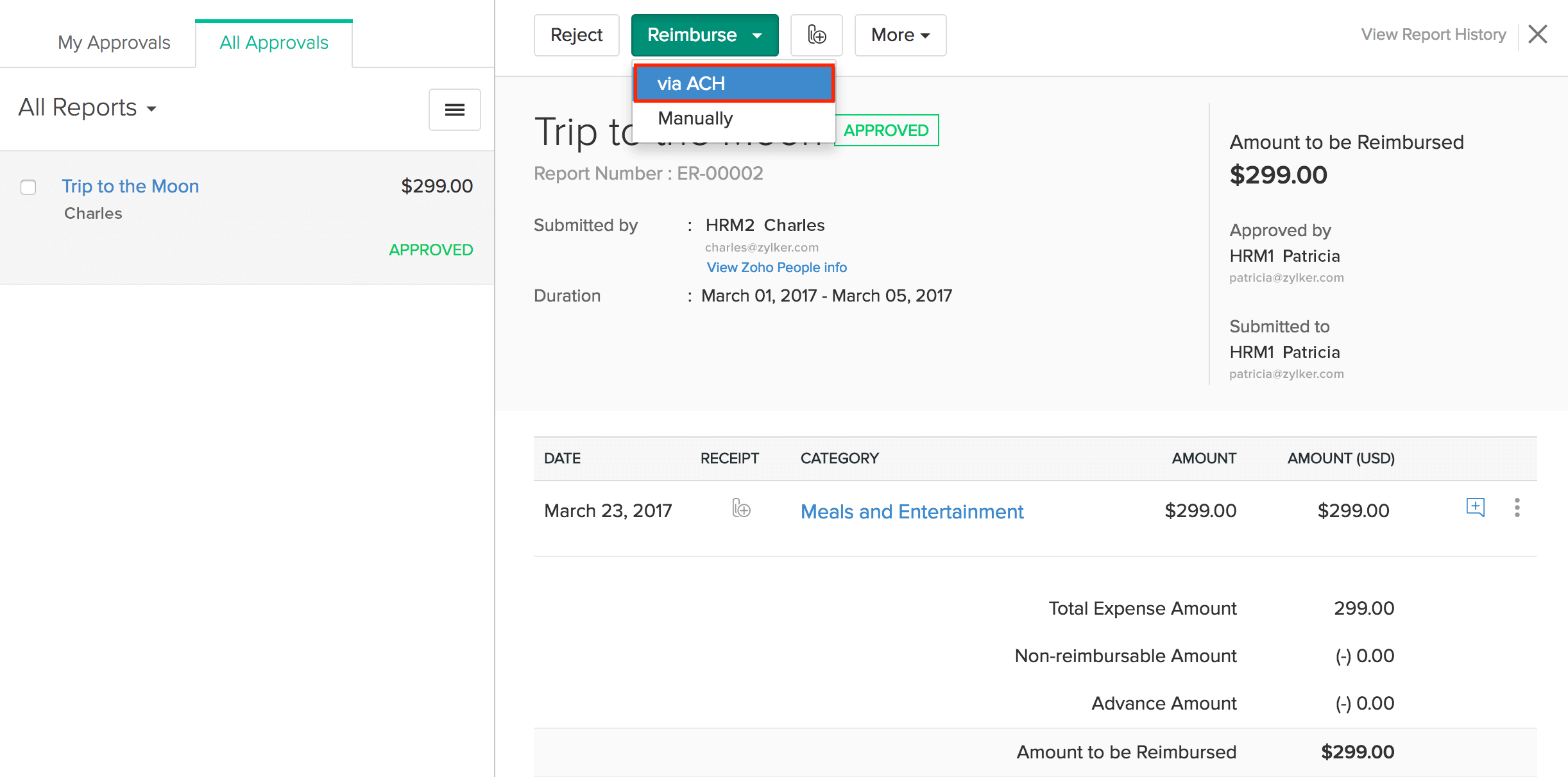Open View Report History link
The width and height of the screenshot is (1568, 777).
1433,35
